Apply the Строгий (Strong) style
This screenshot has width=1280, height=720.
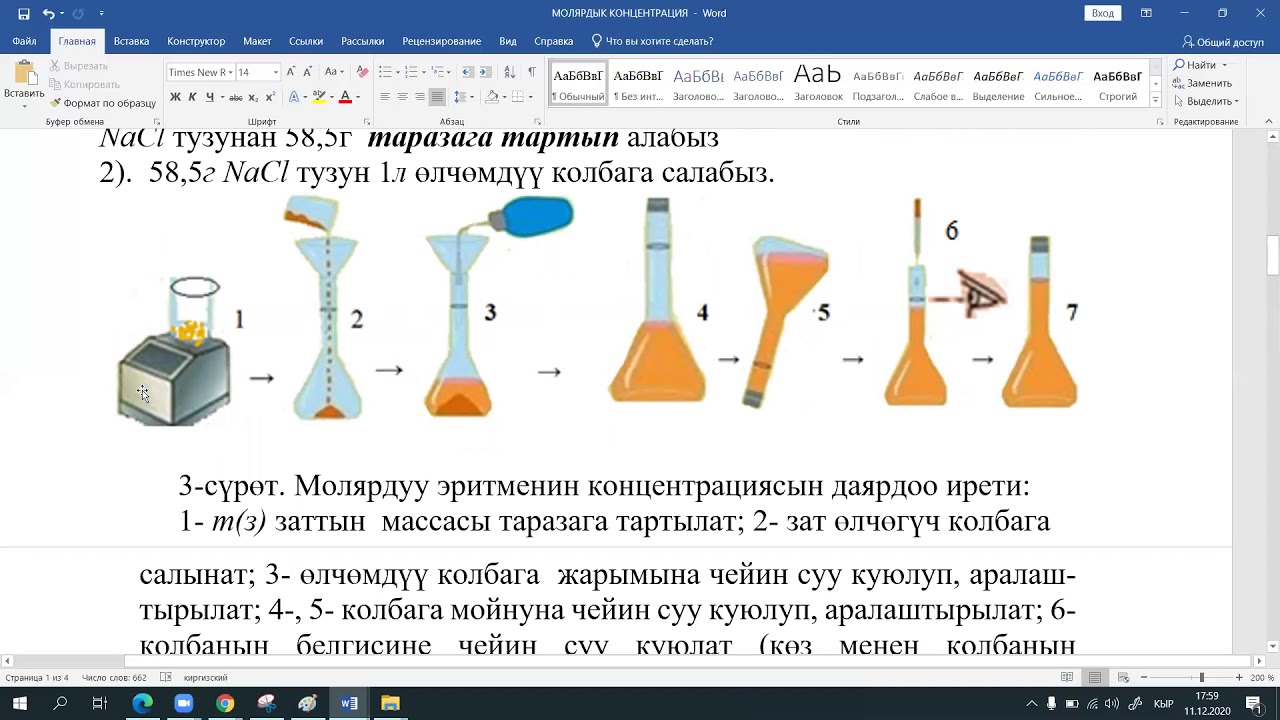click(x=1118, y=84)
